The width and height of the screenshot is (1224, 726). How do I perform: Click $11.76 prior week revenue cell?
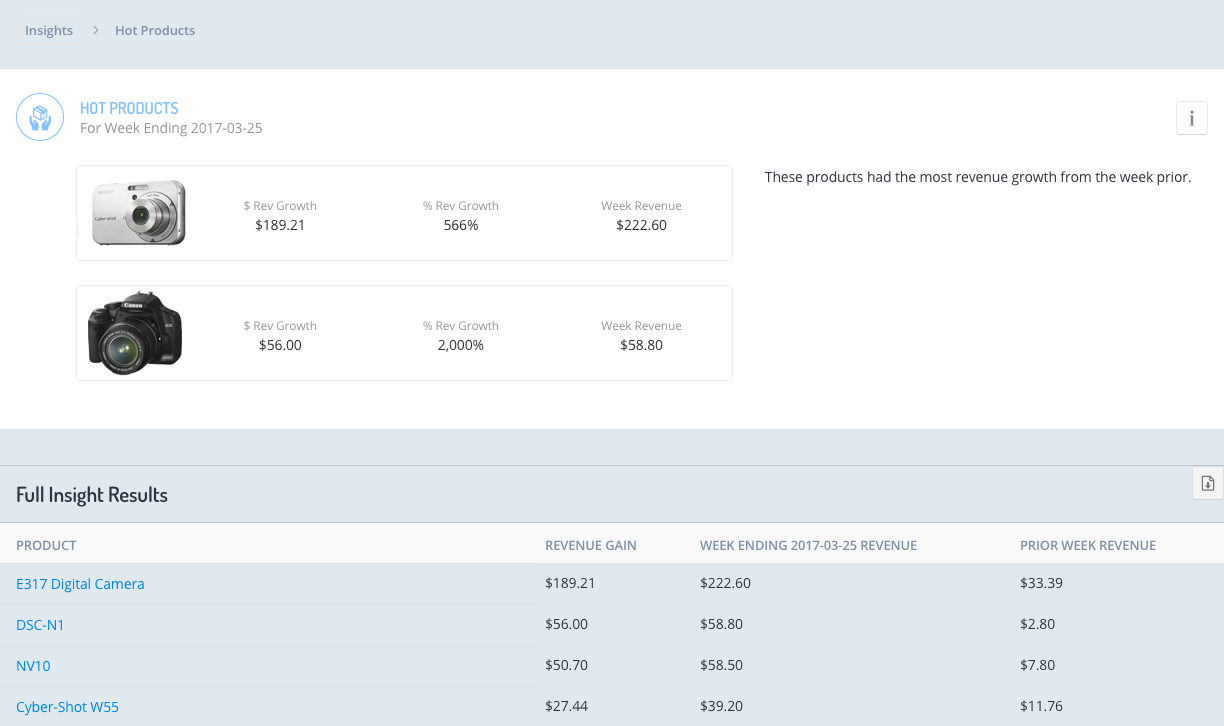[x=1041, y=706]
